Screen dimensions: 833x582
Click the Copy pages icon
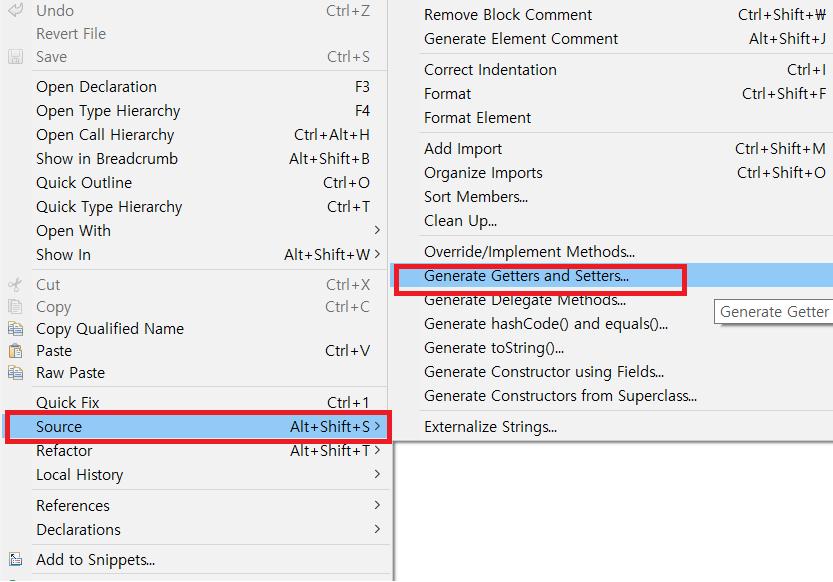point(15,306)
